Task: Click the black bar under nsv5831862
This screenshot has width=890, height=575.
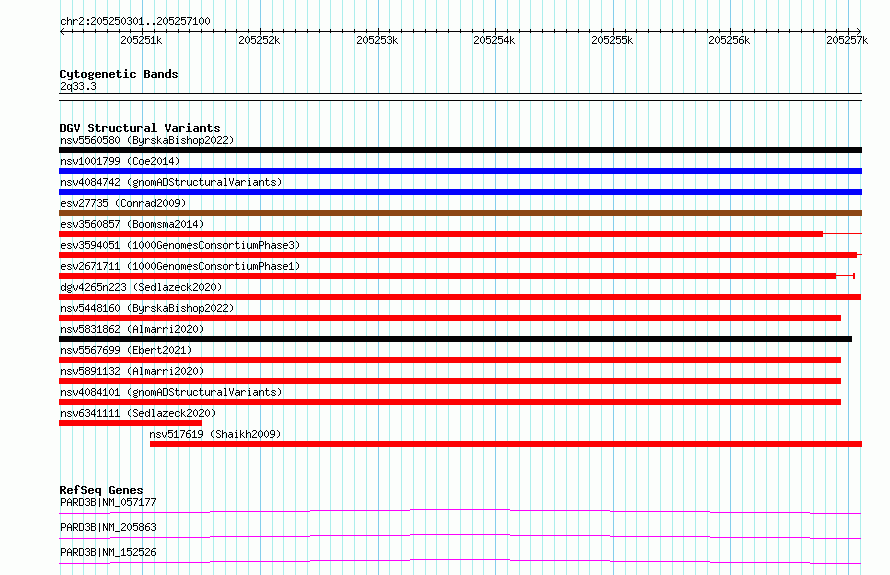Action: [x=455, y=339]
